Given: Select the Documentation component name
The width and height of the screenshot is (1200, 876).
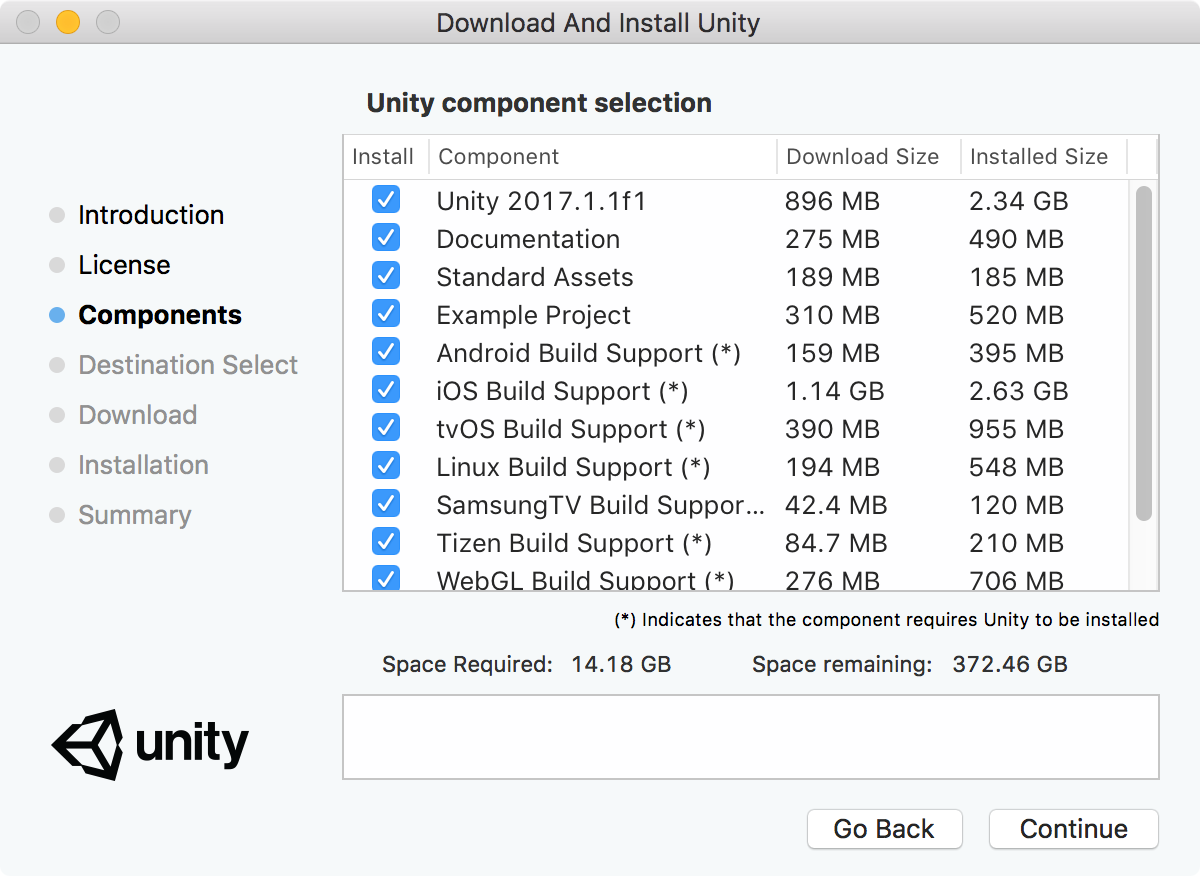Looking at the screenshot, I should point(528,239).
